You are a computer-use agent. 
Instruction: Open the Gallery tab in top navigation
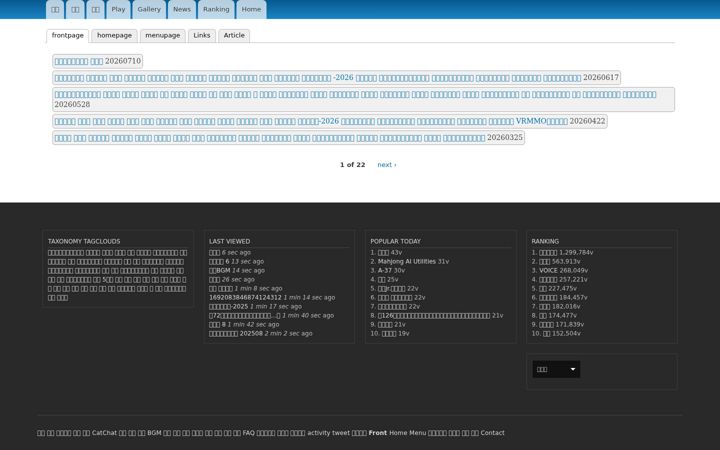pyautogui.click(x=149, y=9)
